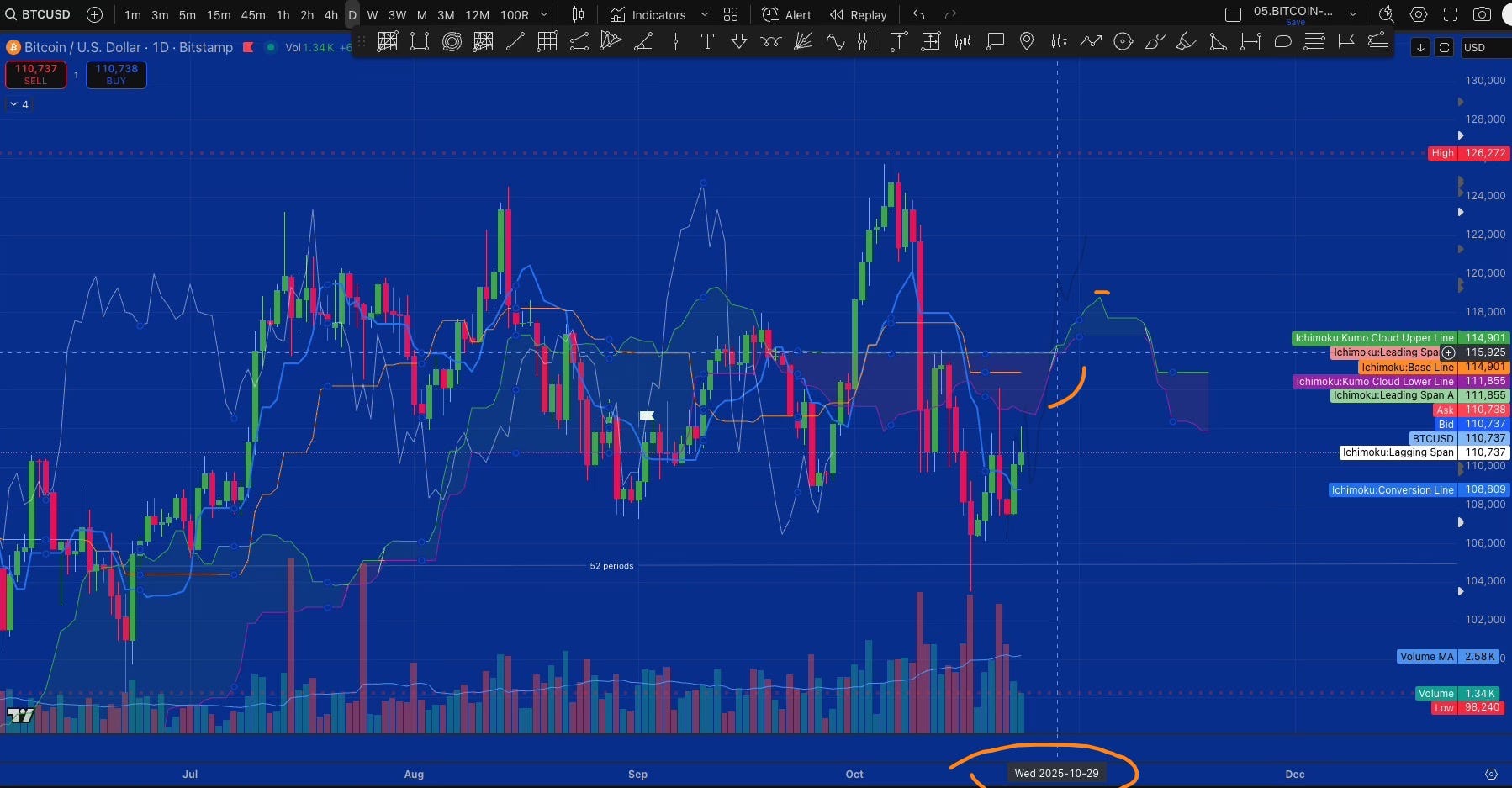Viewport: 1512px width, 788px height.
Task: Select the Brush drawing tool
Action: tap(1155, 41)
